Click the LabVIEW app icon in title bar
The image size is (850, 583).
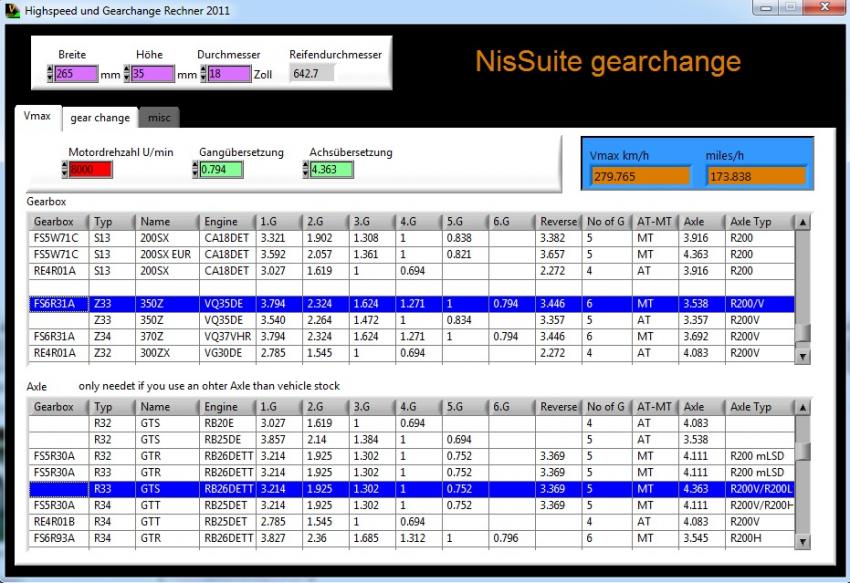[x=13, y=10]
